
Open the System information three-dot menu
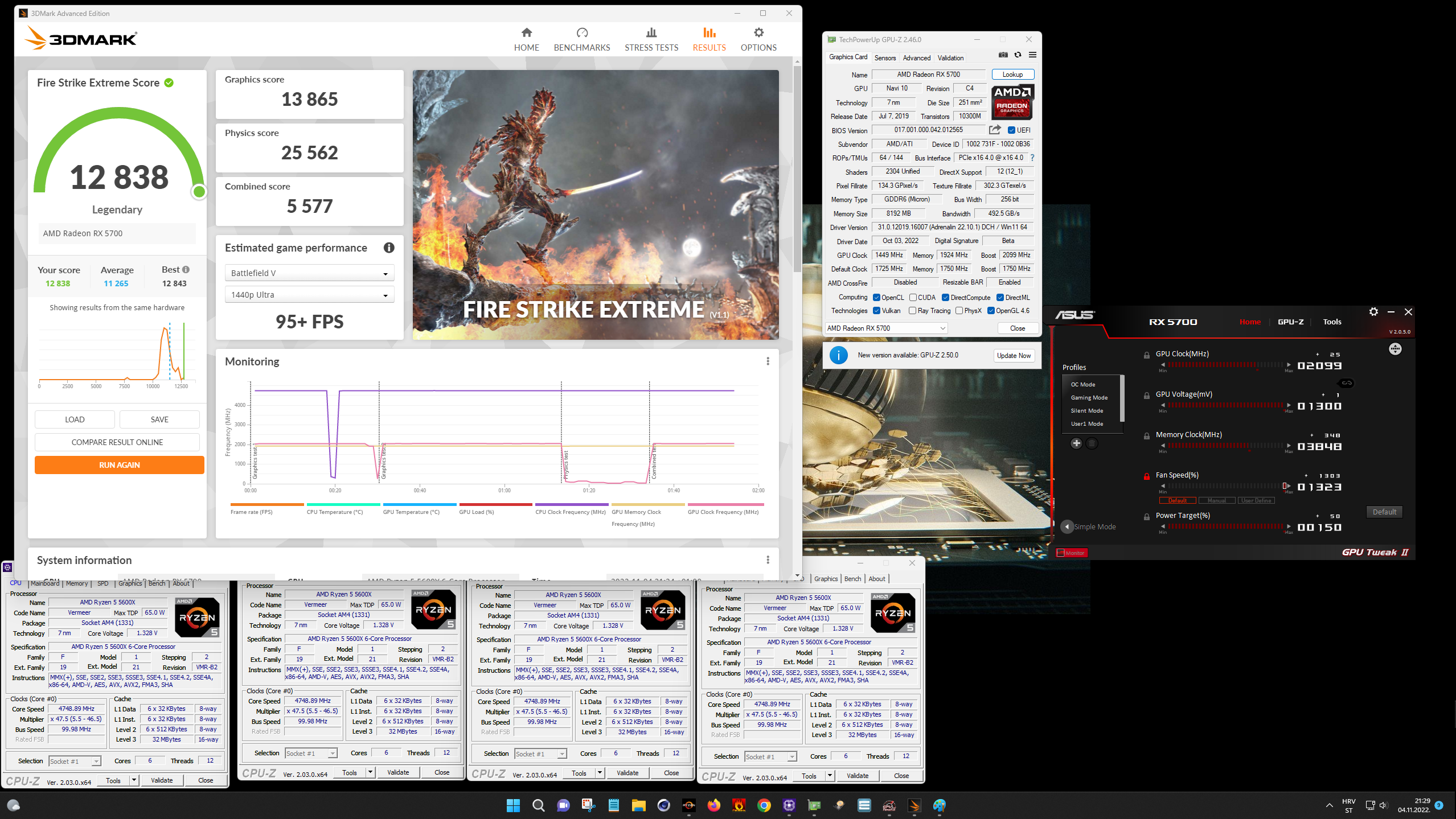point(768,560)
